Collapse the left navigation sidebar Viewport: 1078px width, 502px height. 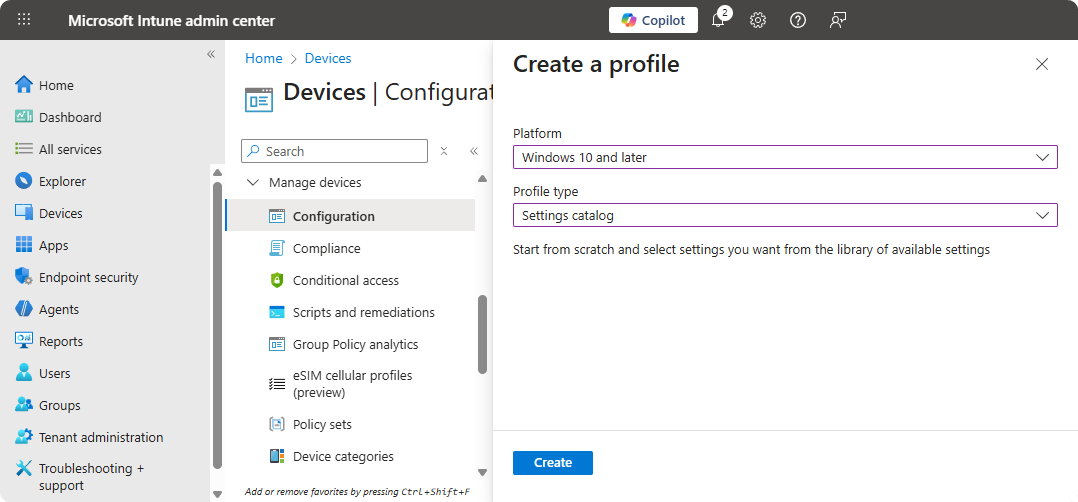point(211,54)
